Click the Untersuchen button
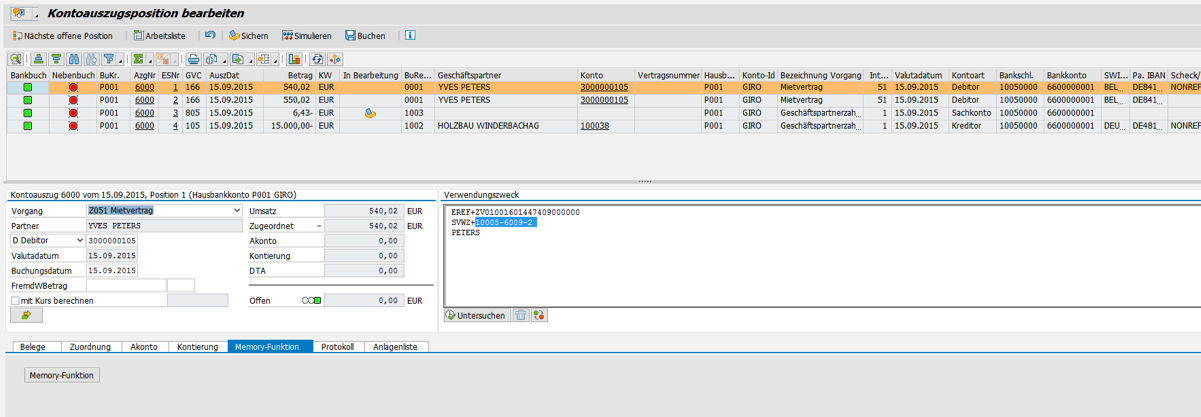 tap(476, 316)
